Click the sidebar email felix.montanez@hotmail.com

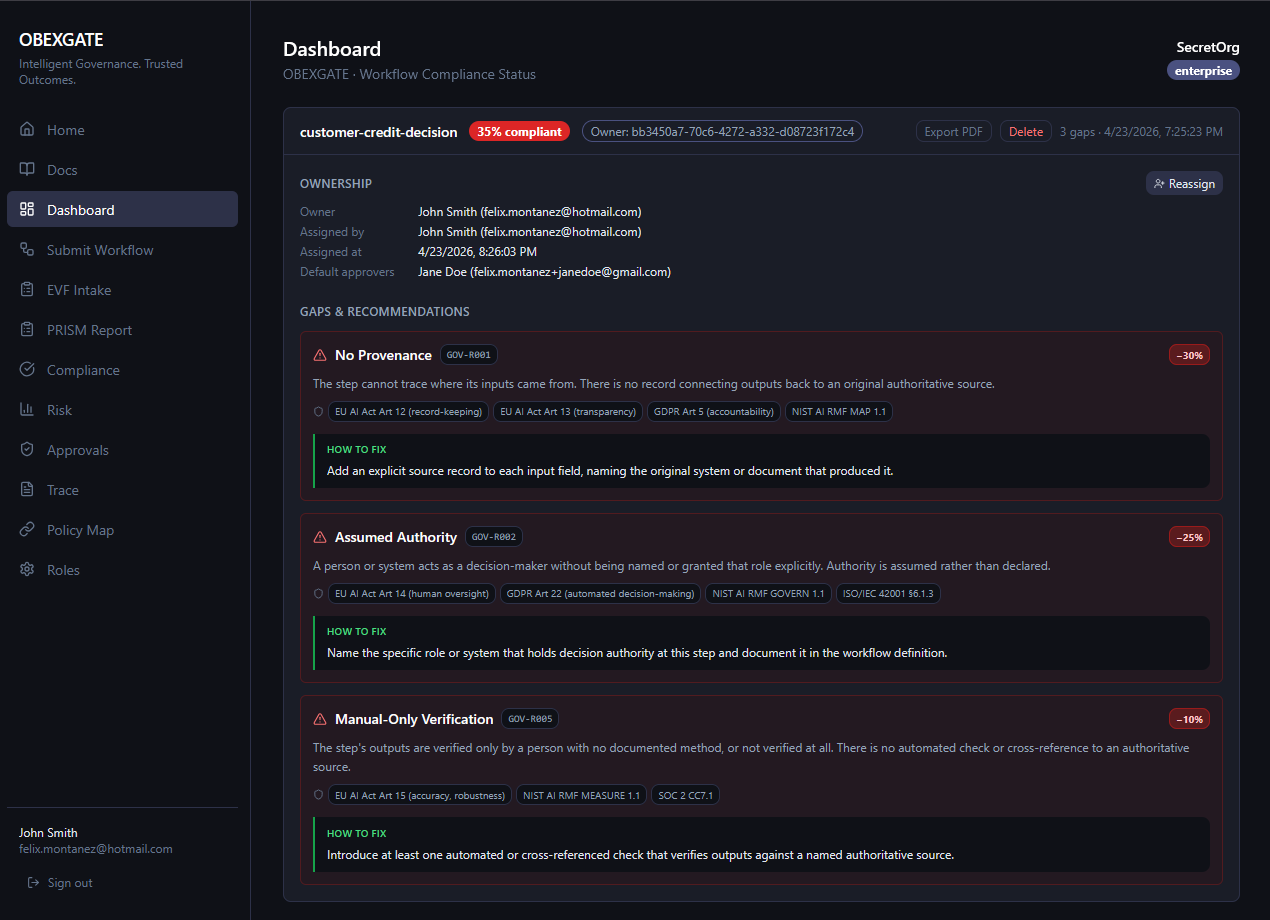coord(96,849)
